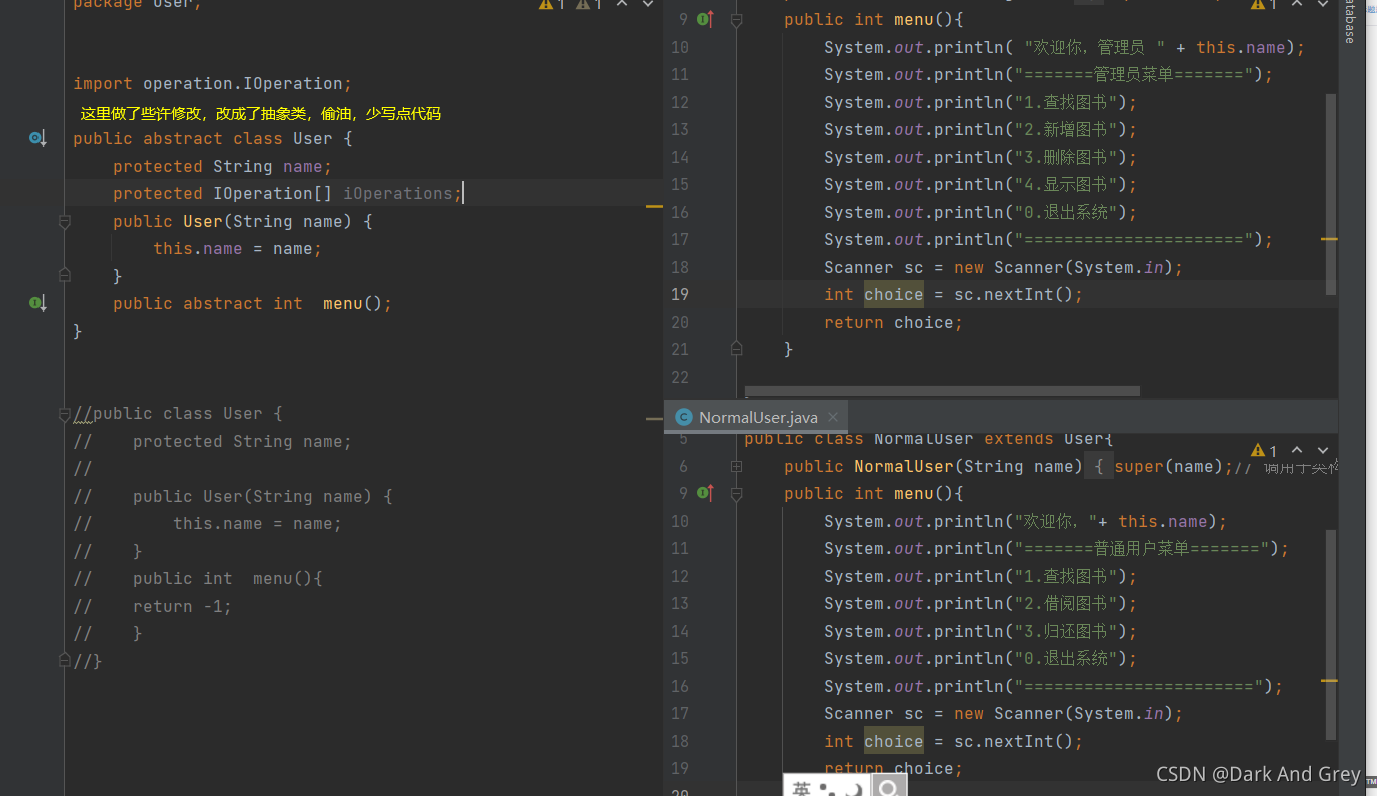Click the yellow warning stripe in NormalUser.java editor
This screenshot has width=1377, height=796.
pyautogui.click(x=1329, y=680)
